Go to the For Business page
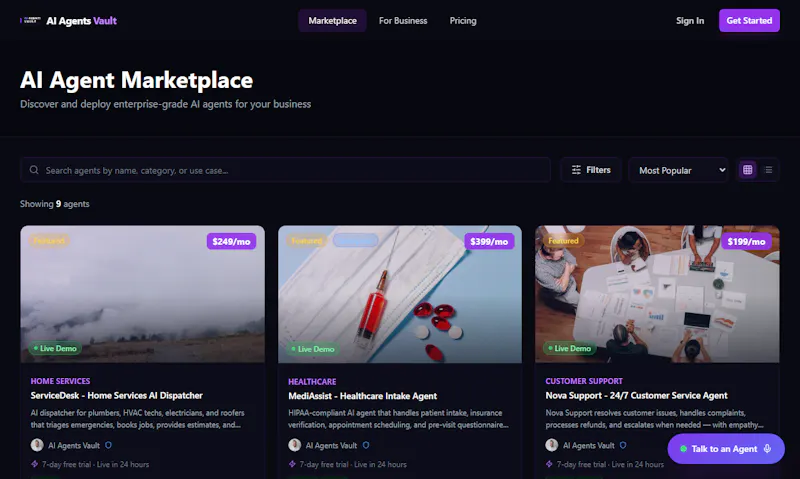Screen dimensions: 800x479 (403, 21)
